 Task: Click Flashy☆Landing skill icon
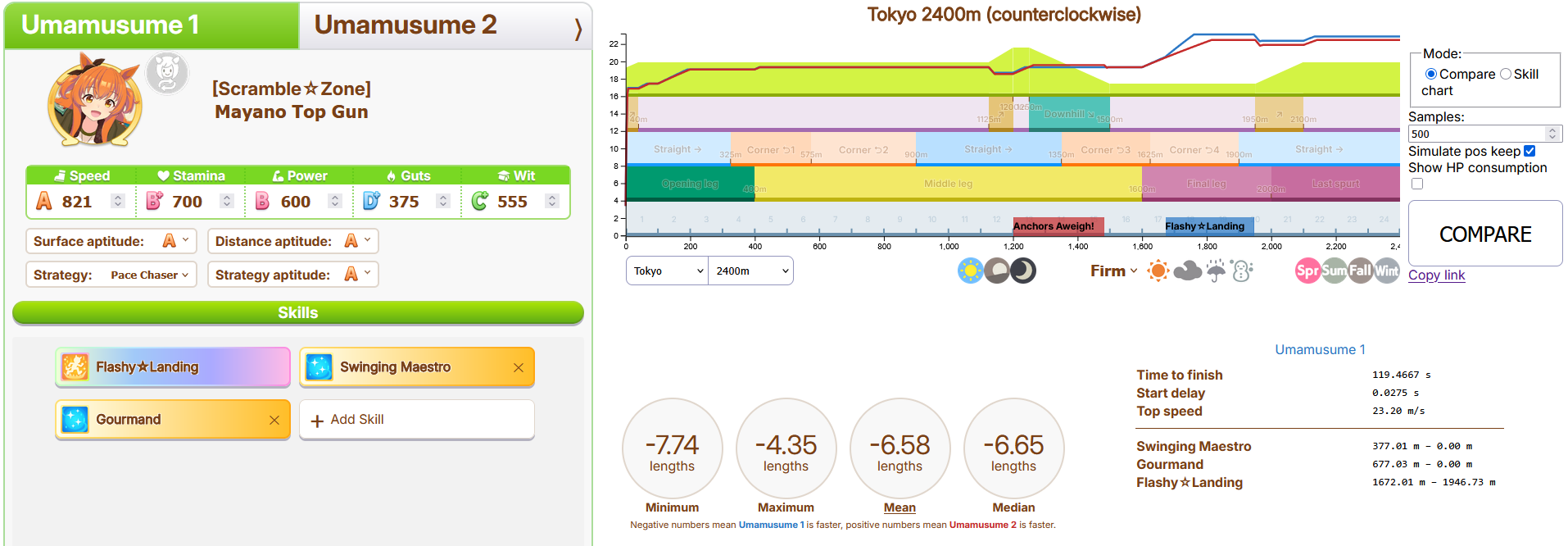pyautogui.click(x=75, y=366)
